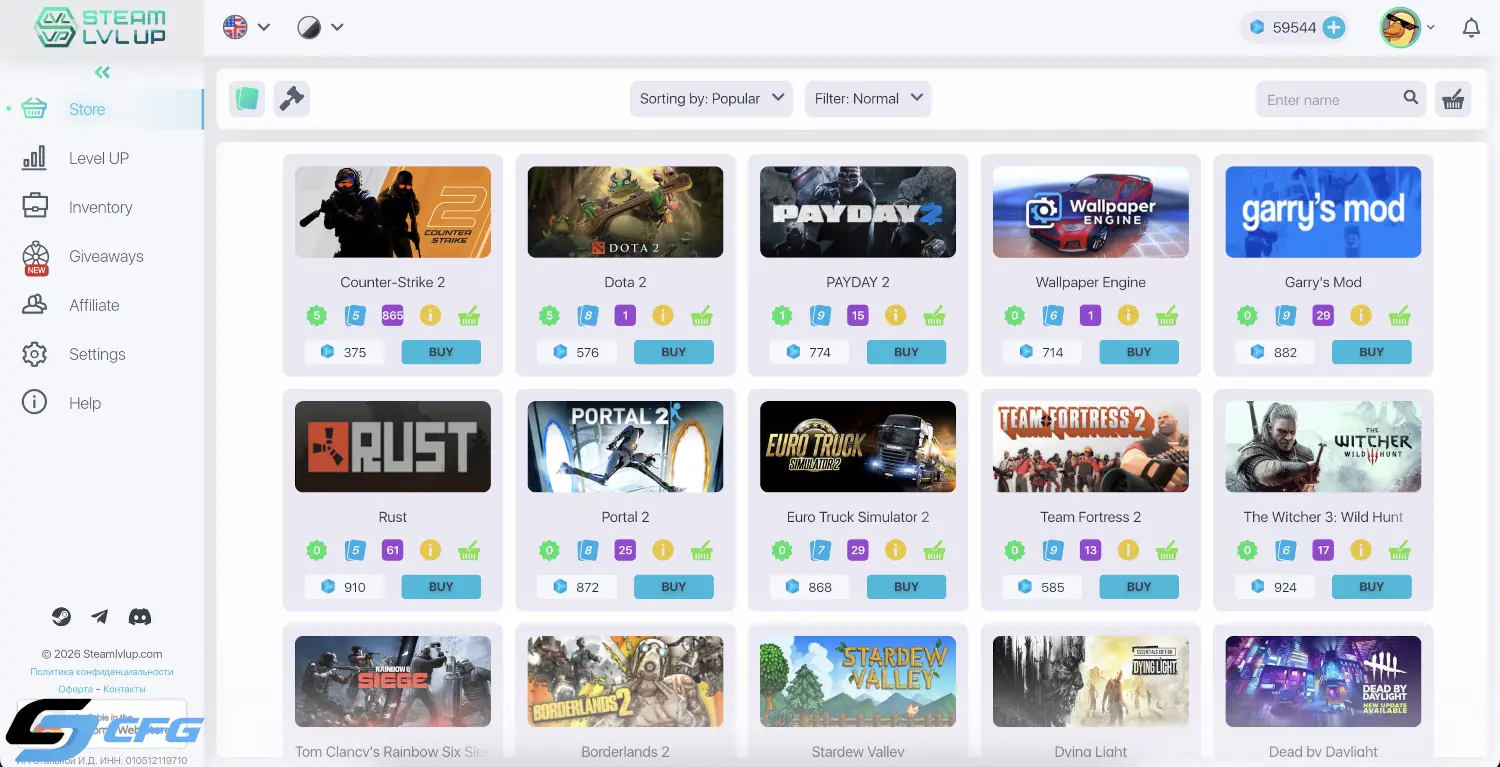The height and width of the screenshot is (767, 1500).
Task: Click the Euro Truck Simulator 2 title
Action: (x=858, y=517)
